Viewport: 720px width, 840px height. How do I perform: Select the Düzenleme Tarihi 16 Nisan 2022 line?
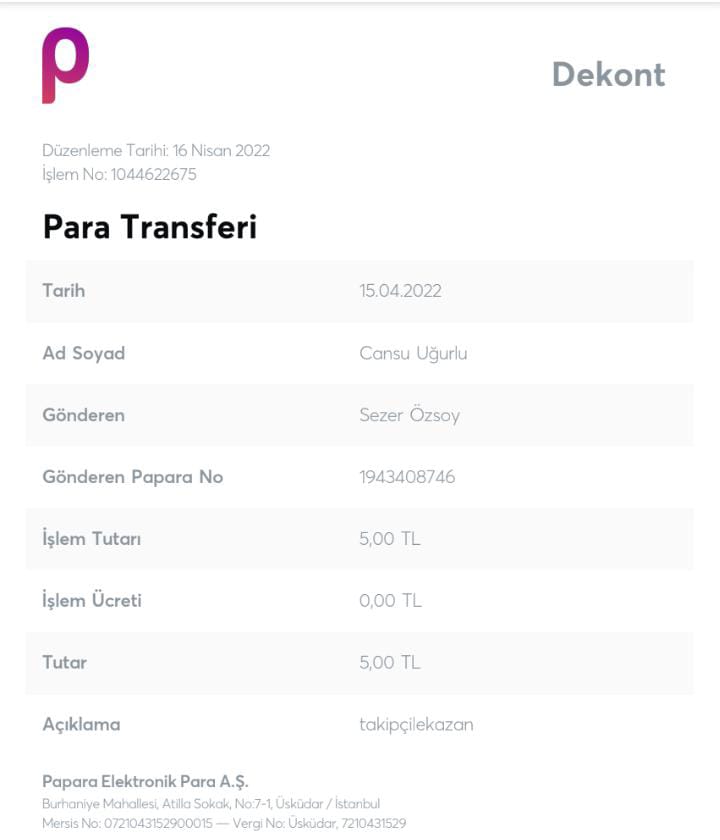point(156,151)
